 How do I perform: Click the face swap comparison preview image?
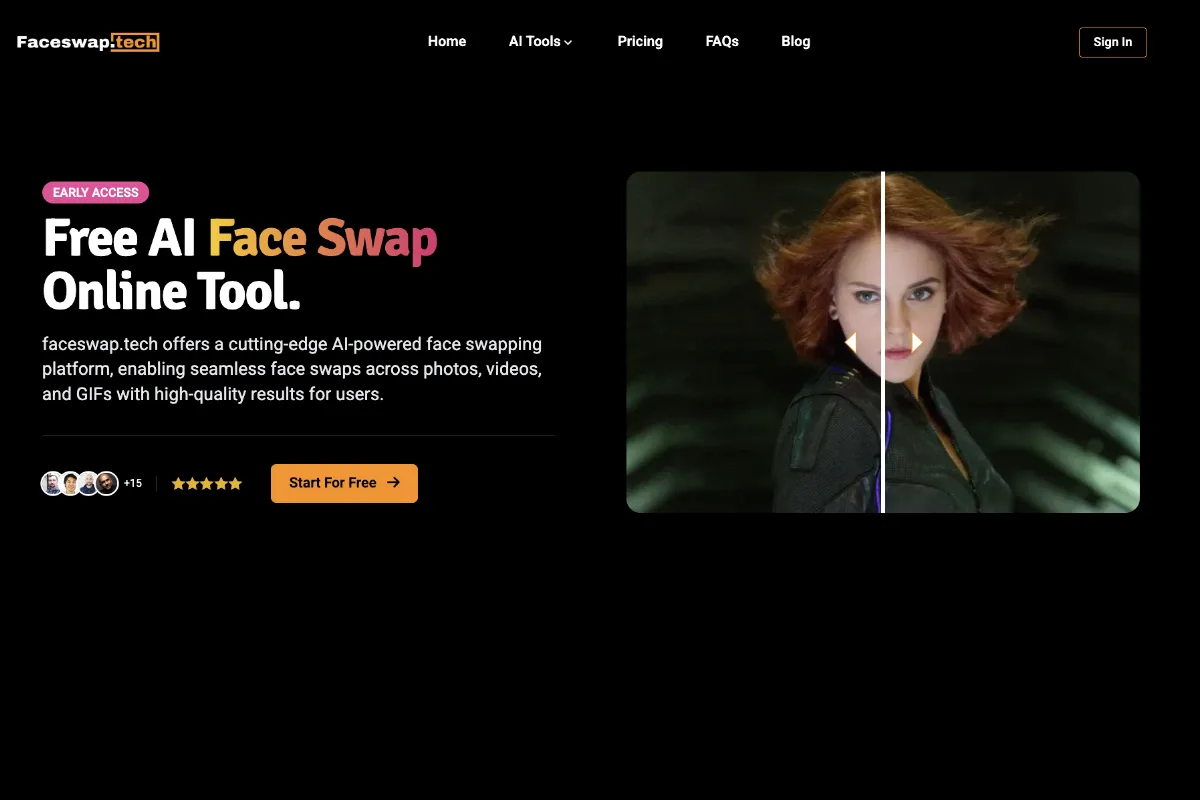tap(883, 342)
